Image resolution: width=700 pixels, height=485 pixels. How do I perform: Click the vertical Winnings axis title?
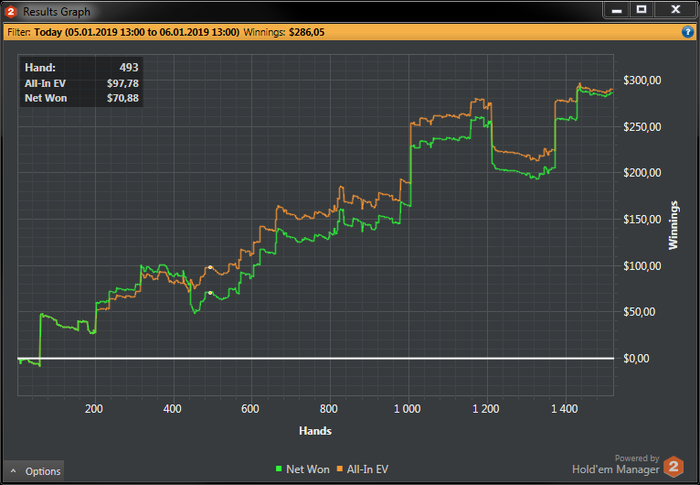pos(673,225)
